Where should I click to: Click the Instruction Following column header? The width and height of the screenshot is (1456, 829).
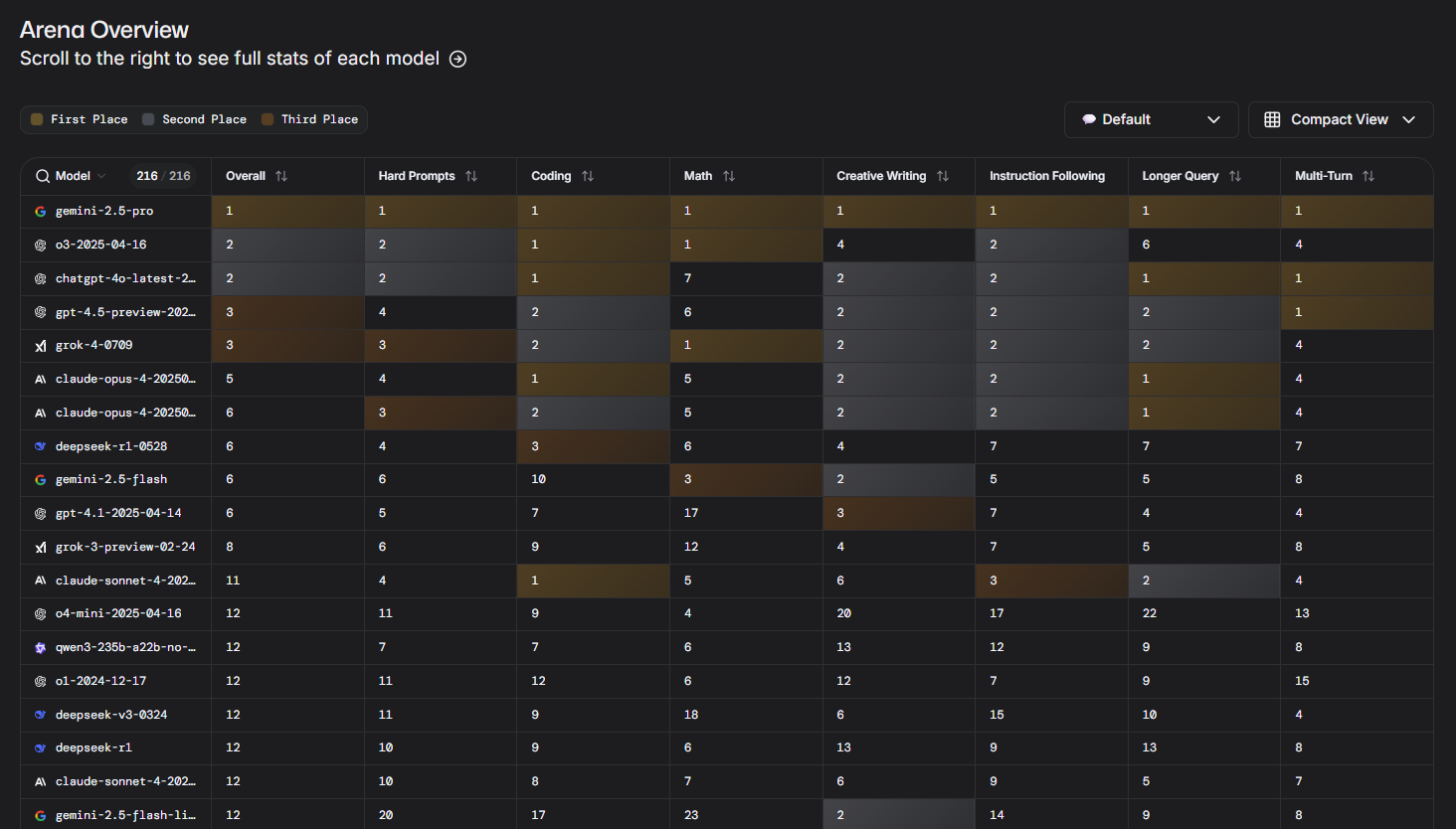pyautogui.click(x=1046, y=176)
